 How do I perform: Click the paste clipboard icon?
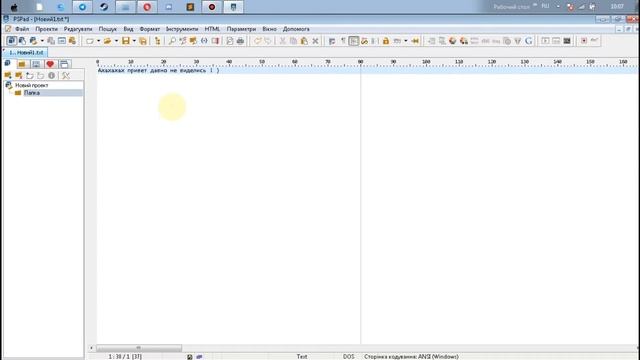coord(304,41)
